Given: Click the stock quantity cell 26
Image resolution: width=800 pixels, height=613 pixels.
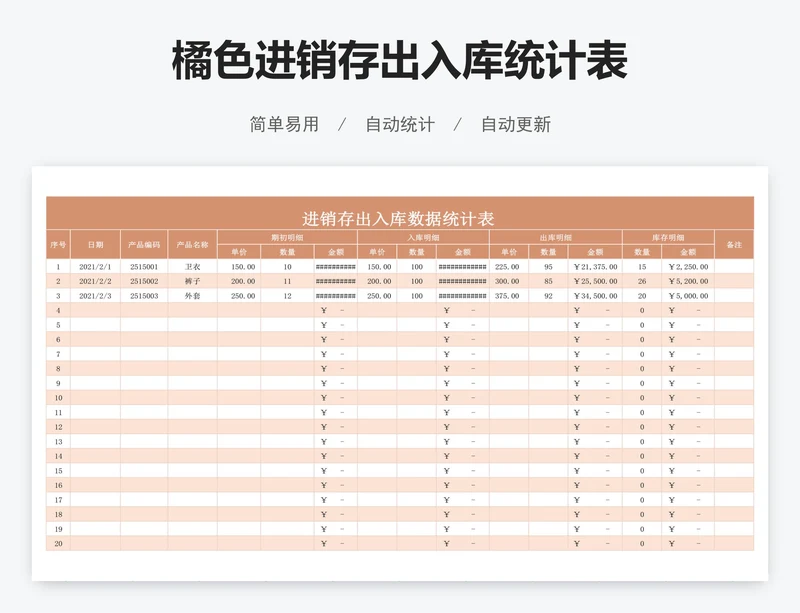Looking at the screenshot, I should pyautogui.click(x=642, y=281).
